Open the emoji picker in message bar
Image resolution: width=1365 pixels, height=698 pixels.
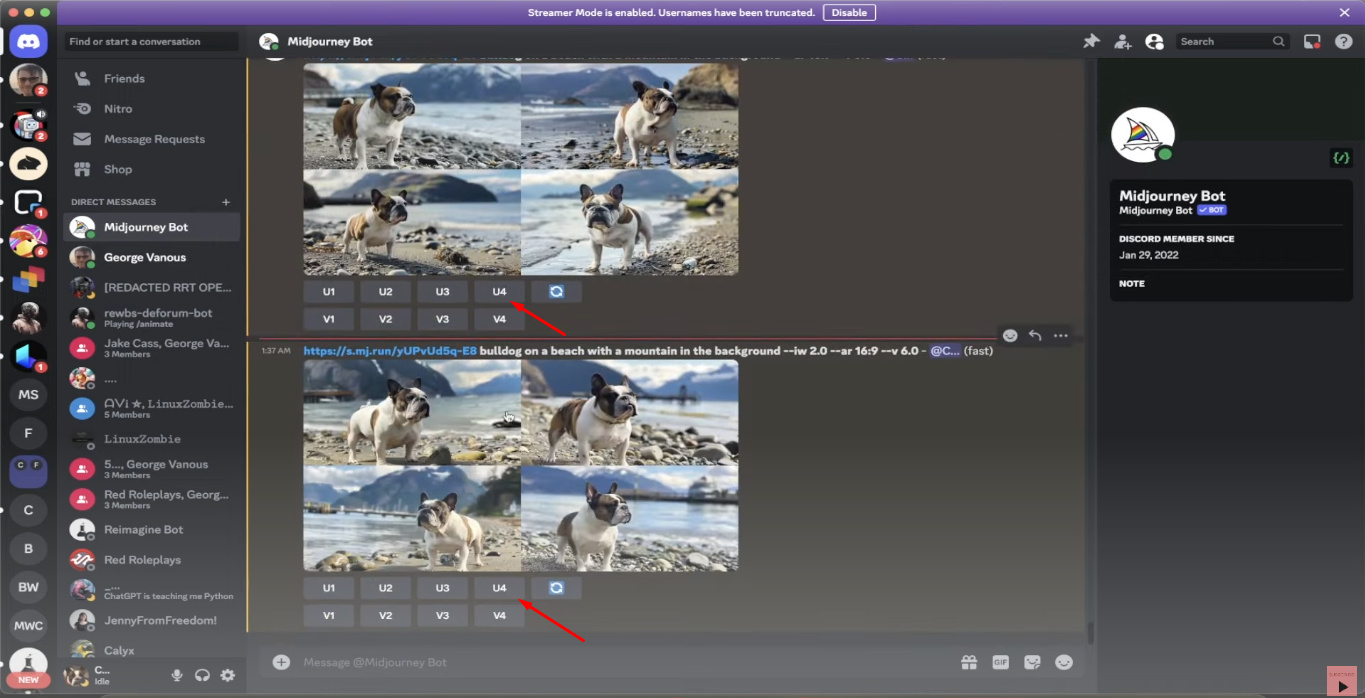click(x=1064, y=662)
